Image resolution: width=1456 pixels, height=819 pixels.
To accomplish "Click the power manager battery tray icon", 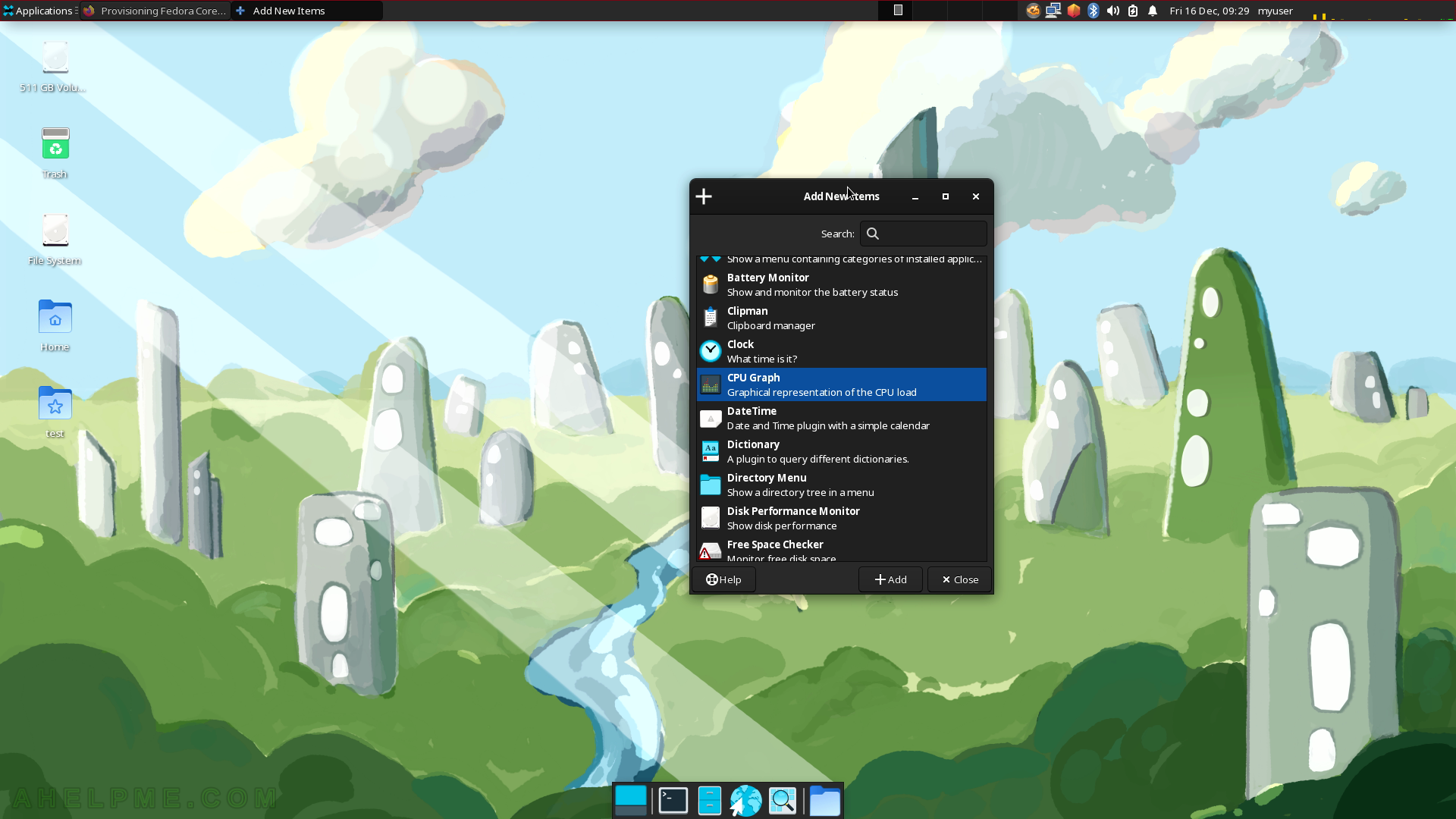I will click(1133, 11).
